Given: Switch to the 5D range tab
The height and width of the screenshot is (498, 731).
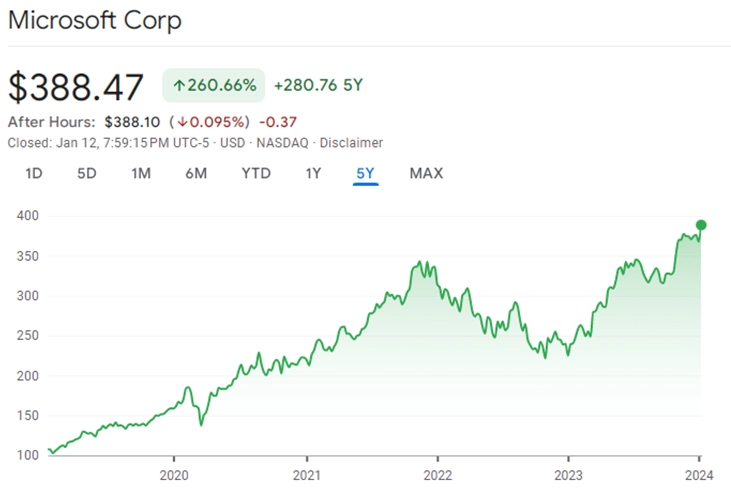Looking at the screenshot, I should [x=87, y=173].
